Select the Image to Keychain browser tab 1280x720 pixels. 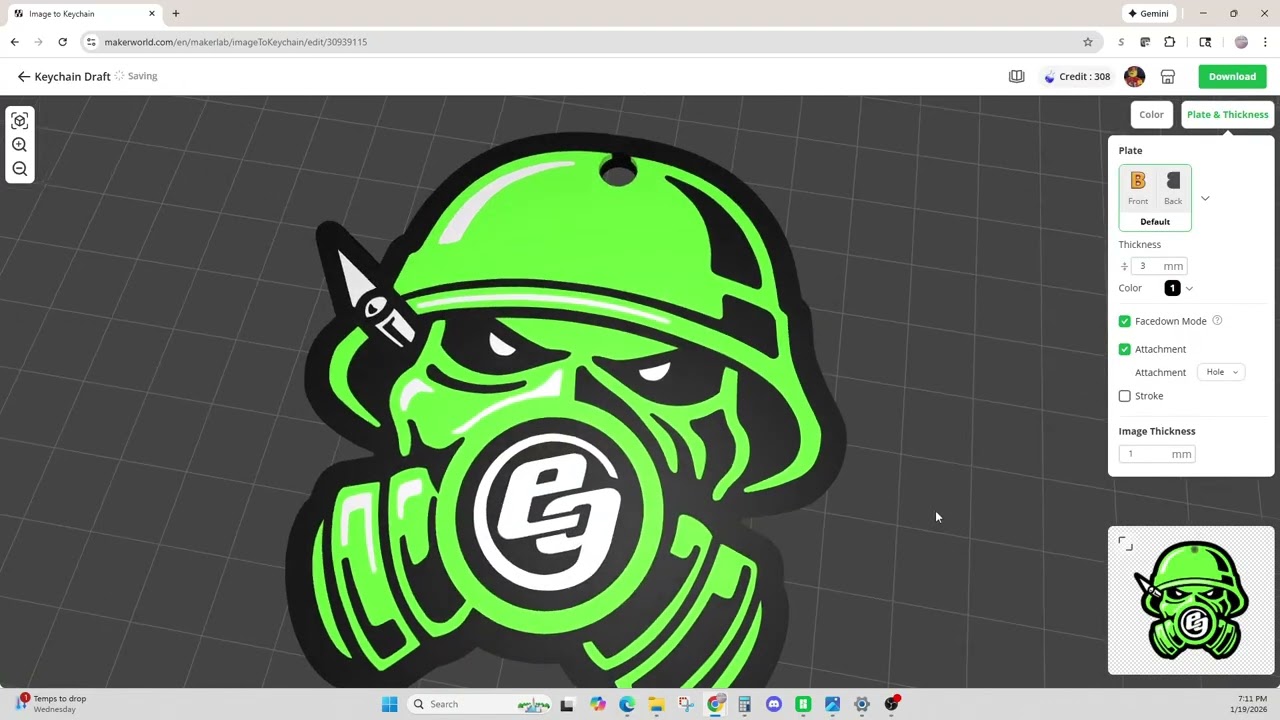pyautogui.click(x=85, y=14)
